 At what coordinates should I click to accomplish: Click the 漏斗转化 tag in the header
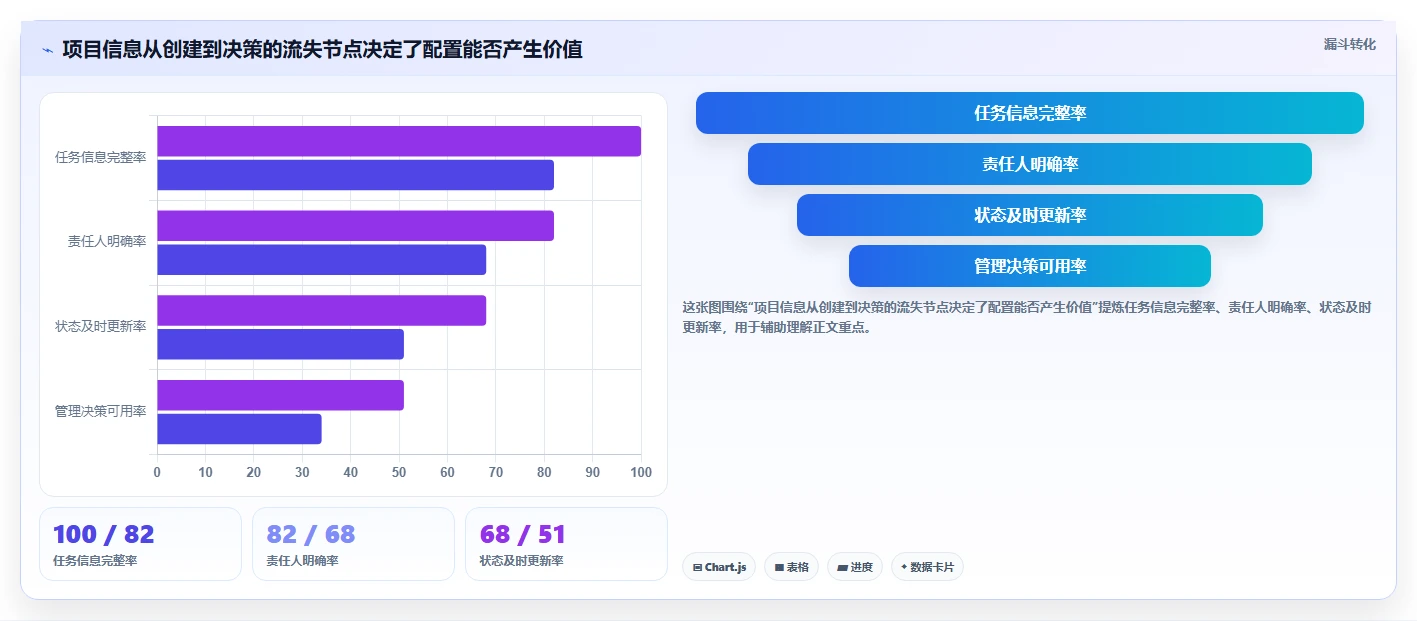1349,44
